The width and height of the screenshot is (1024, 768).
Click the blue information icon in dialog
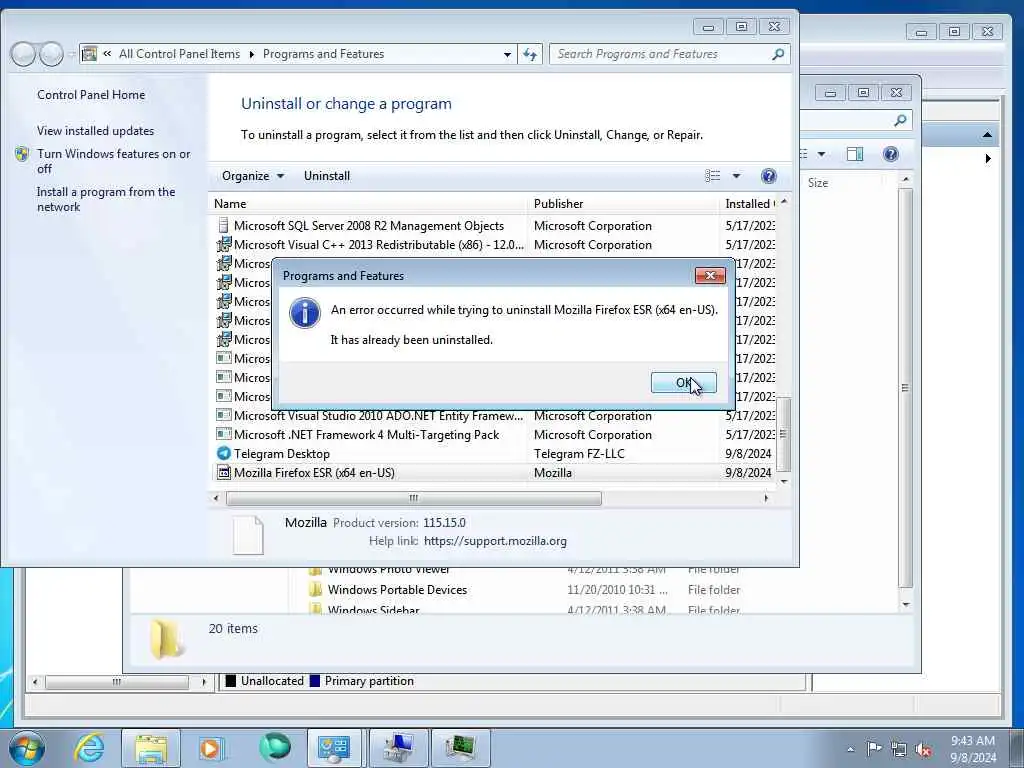click(x=305, y=313)
